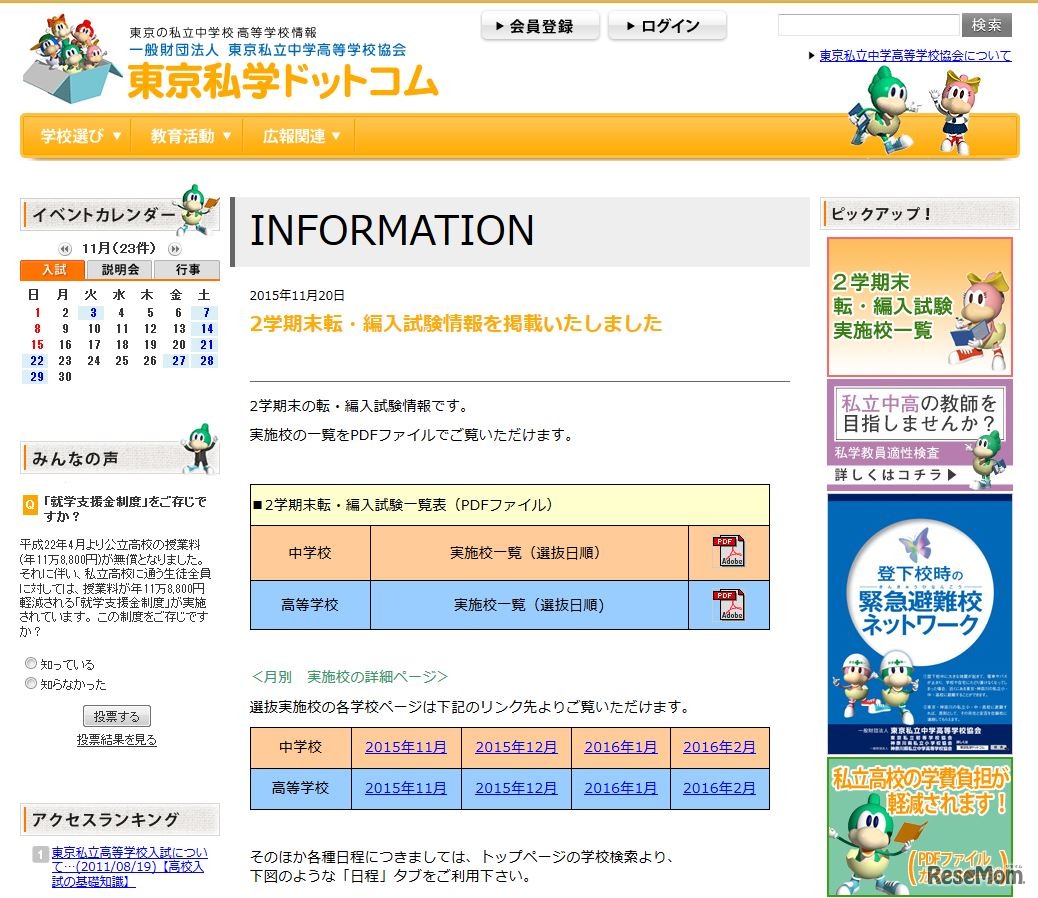Screen dimensions: 1038x898
Task: Select the 知っている radio option
Action: (31, 662)
